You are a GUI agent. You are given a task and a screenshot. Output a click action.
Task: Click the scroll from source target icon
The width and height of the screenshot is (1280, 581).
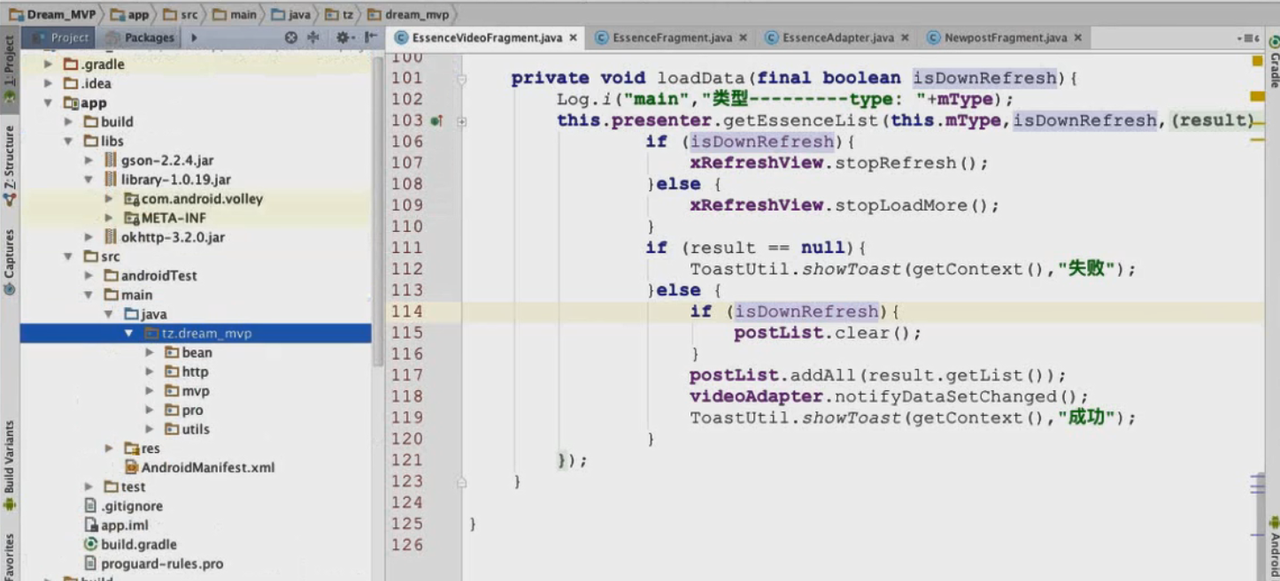pyautogui.click(x=291, y=37)
